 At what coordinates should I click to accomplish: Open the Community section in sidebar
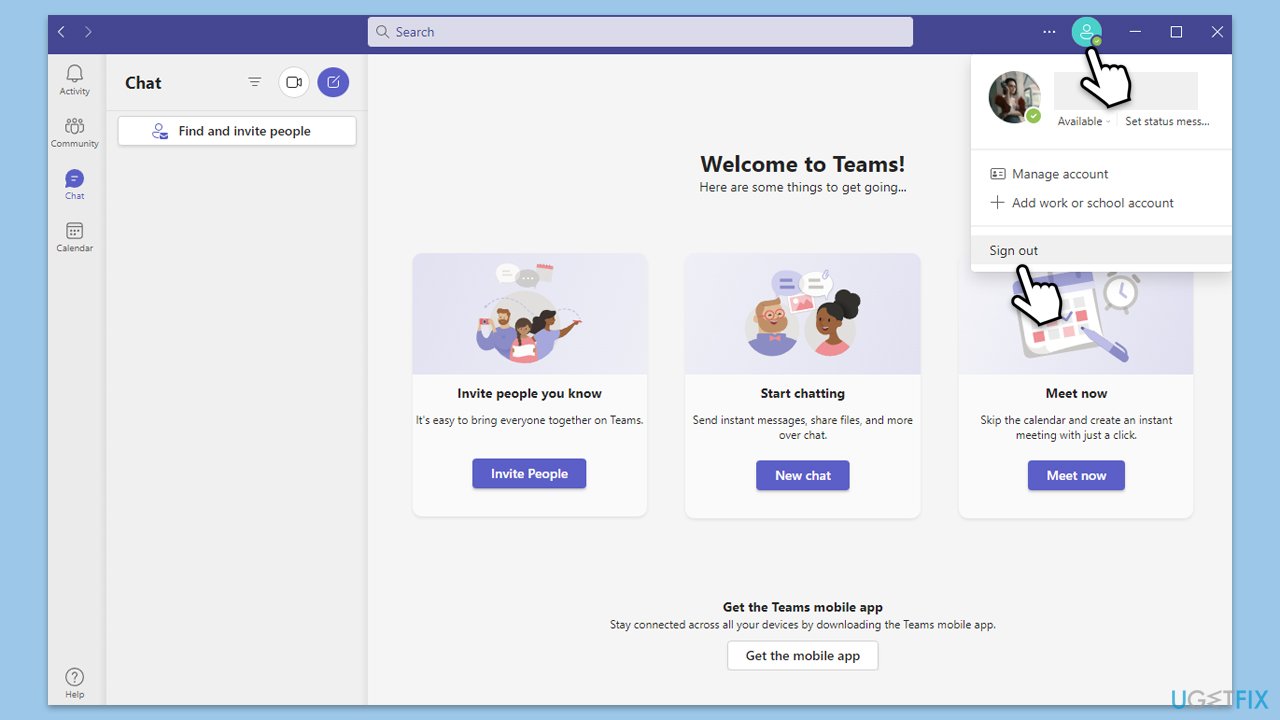tap(74, 132)
